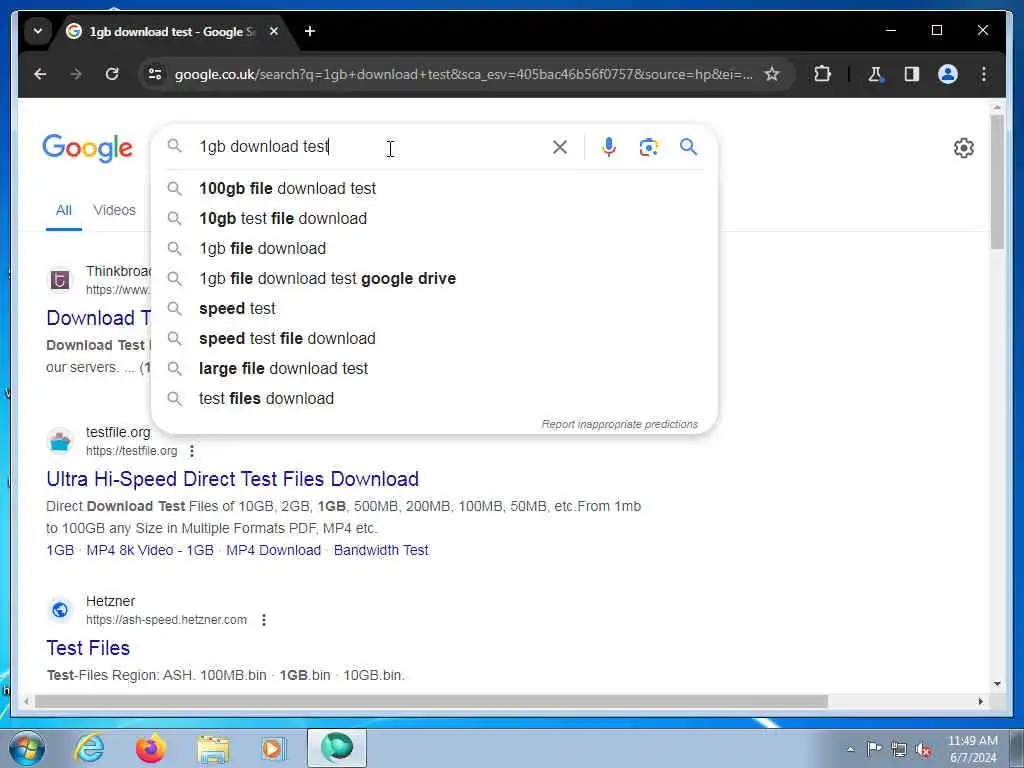Click the scroll down arrow
The image size is (1024, 768).
coord(997,684)
